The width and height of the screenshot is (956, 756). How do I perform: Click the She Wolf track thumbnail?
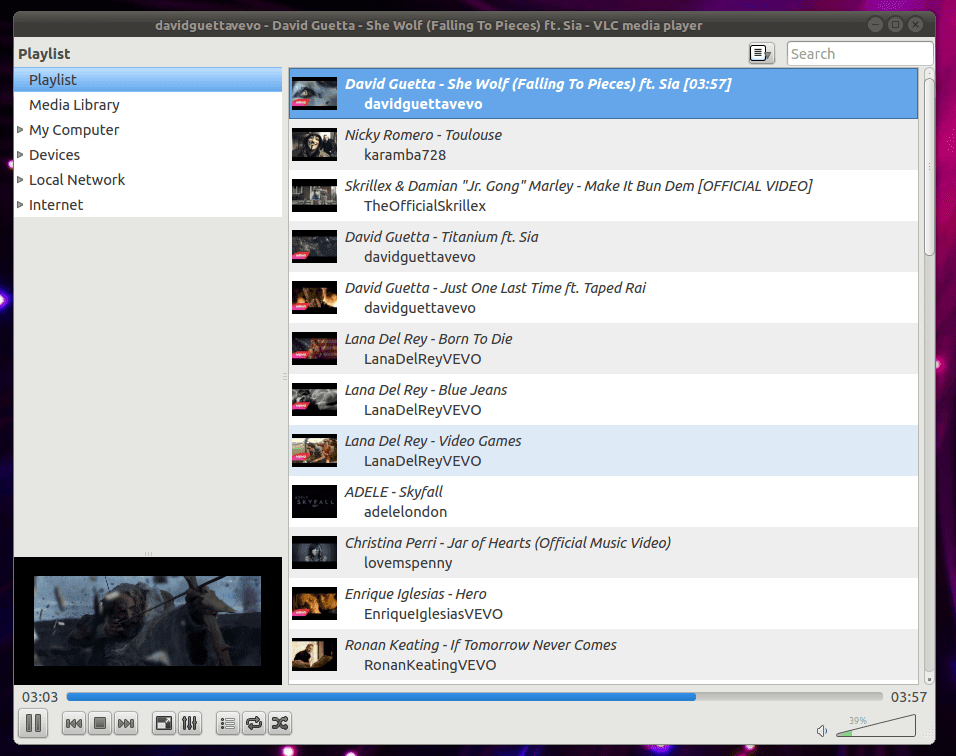[x=315, y=93]
